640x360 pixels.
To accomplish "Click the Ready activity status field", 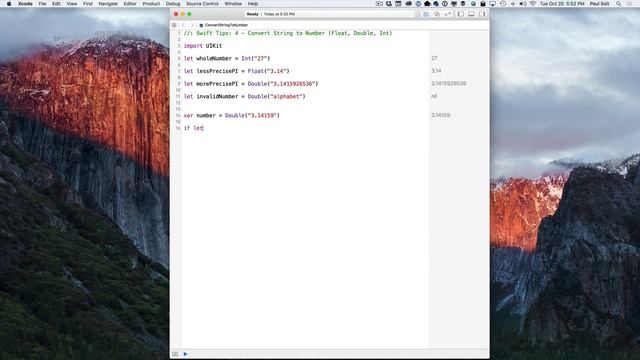I will [329, 14].
